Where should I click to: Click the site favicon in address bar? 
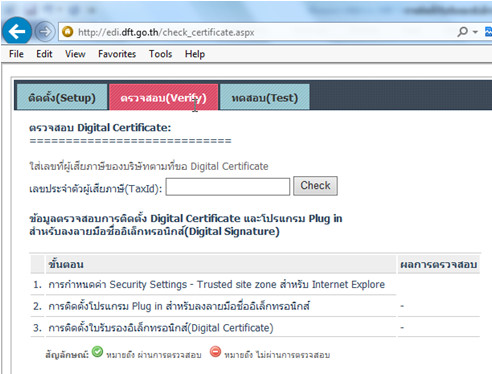68,32
